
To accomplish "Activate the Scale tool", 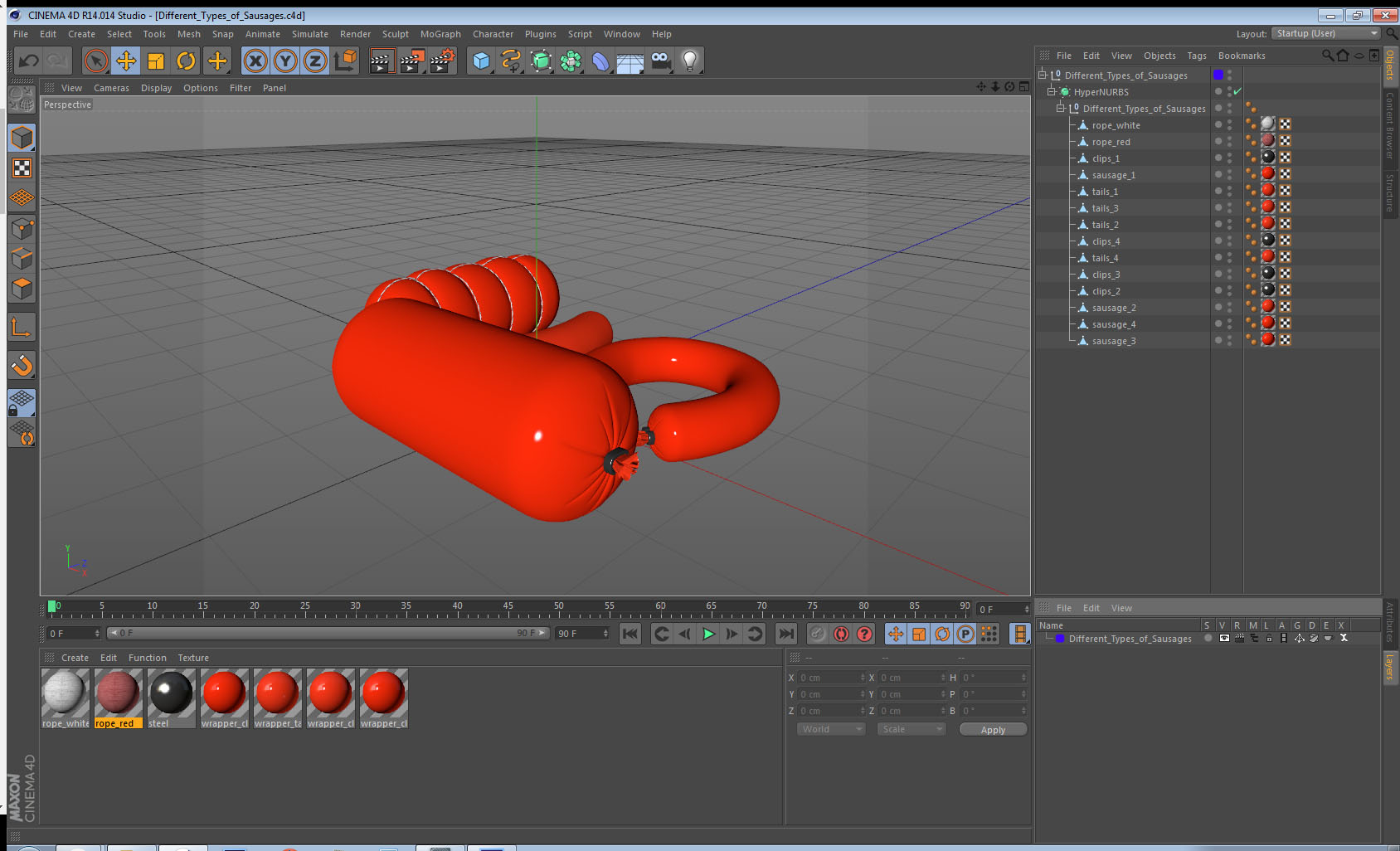I will pyautogui.click(x=156, y=61).
